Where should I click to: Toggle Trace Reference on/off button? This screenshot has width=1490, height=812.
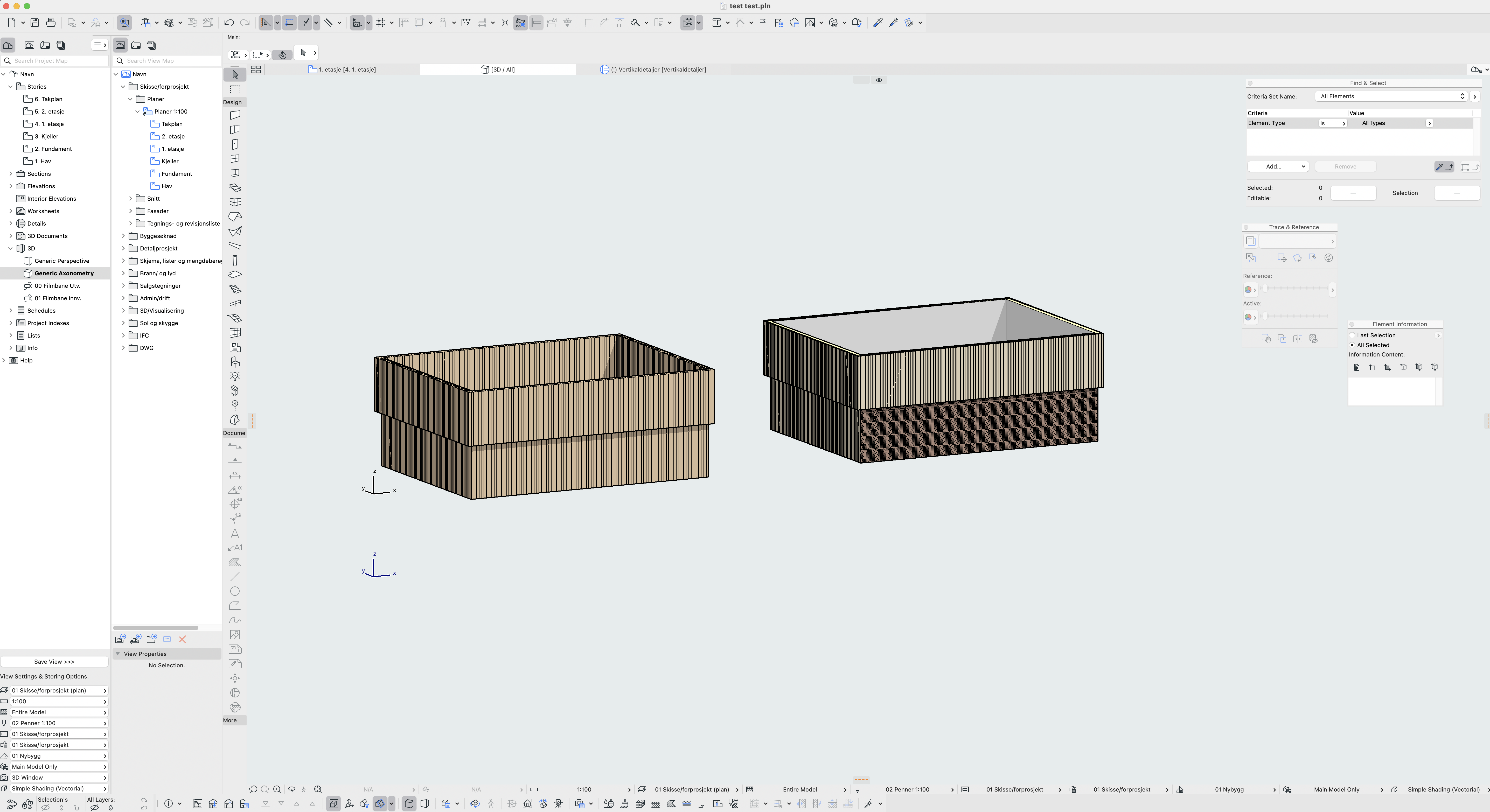tap(1251, 241)
